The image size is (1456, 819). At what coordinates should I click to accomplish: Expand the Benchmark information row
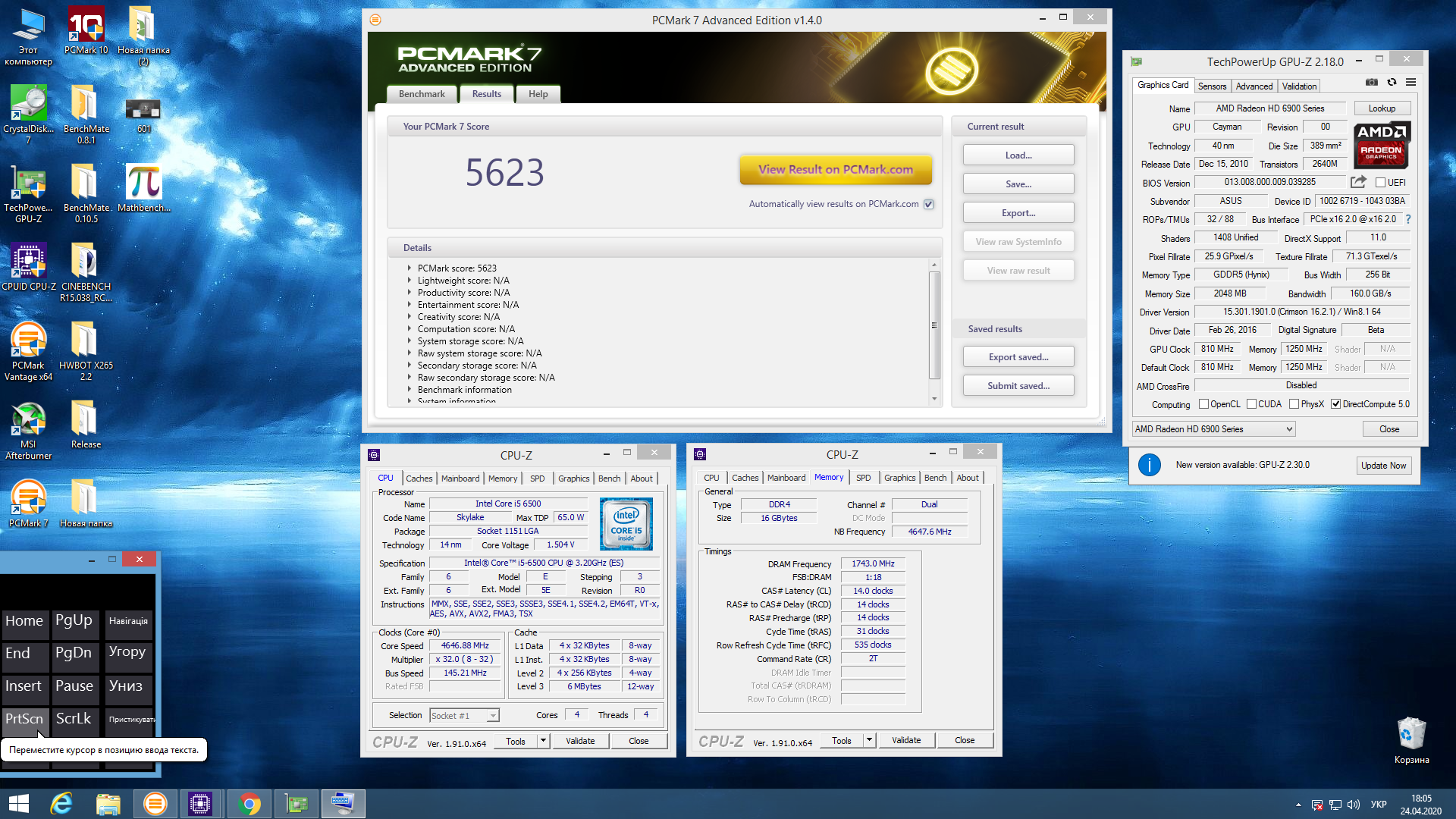(409, 389)
